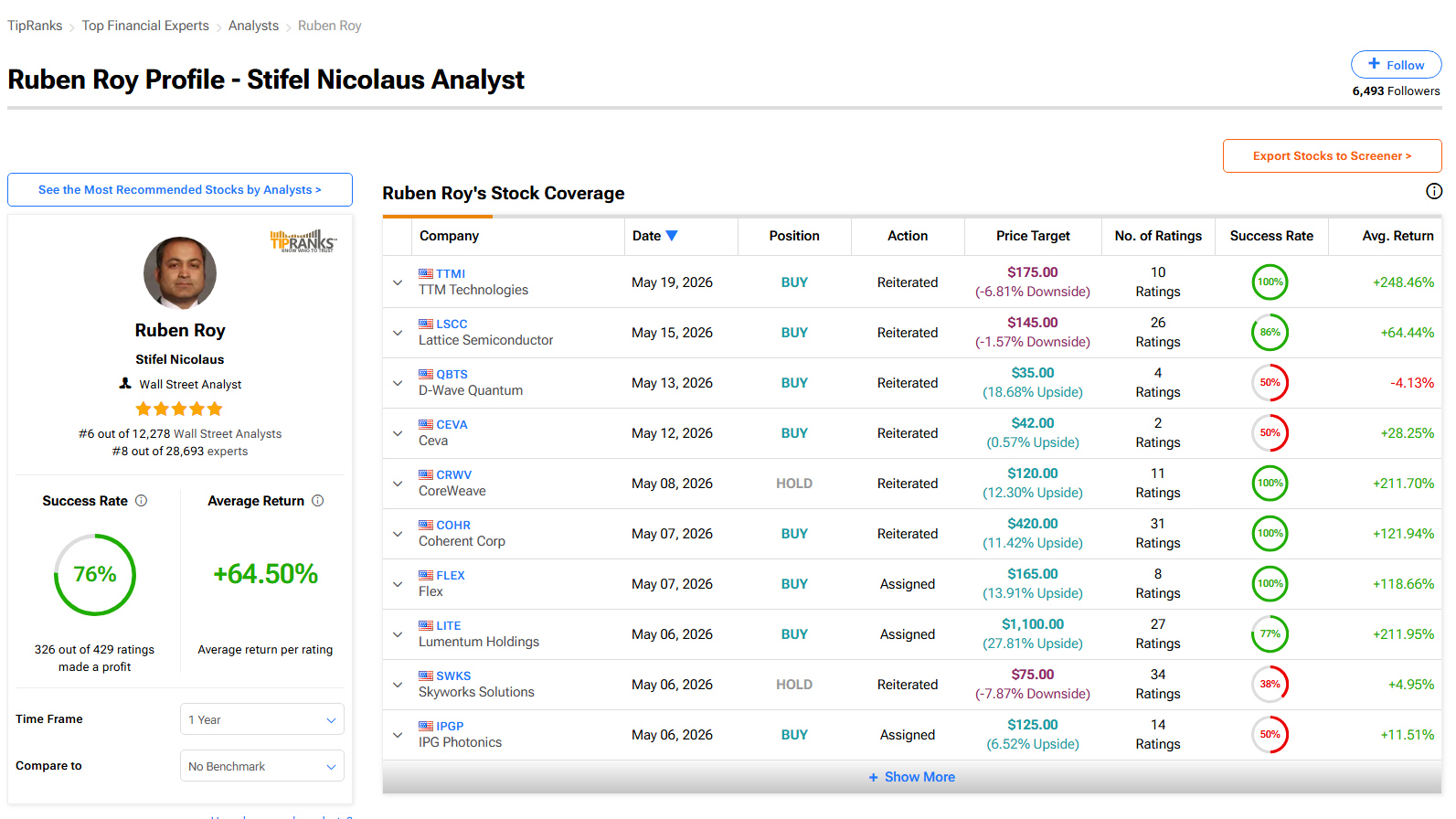Sort table by No. of Ratings column
Image resolution: width=1456 pixels, height=819 pixels.
[1158, 236]
